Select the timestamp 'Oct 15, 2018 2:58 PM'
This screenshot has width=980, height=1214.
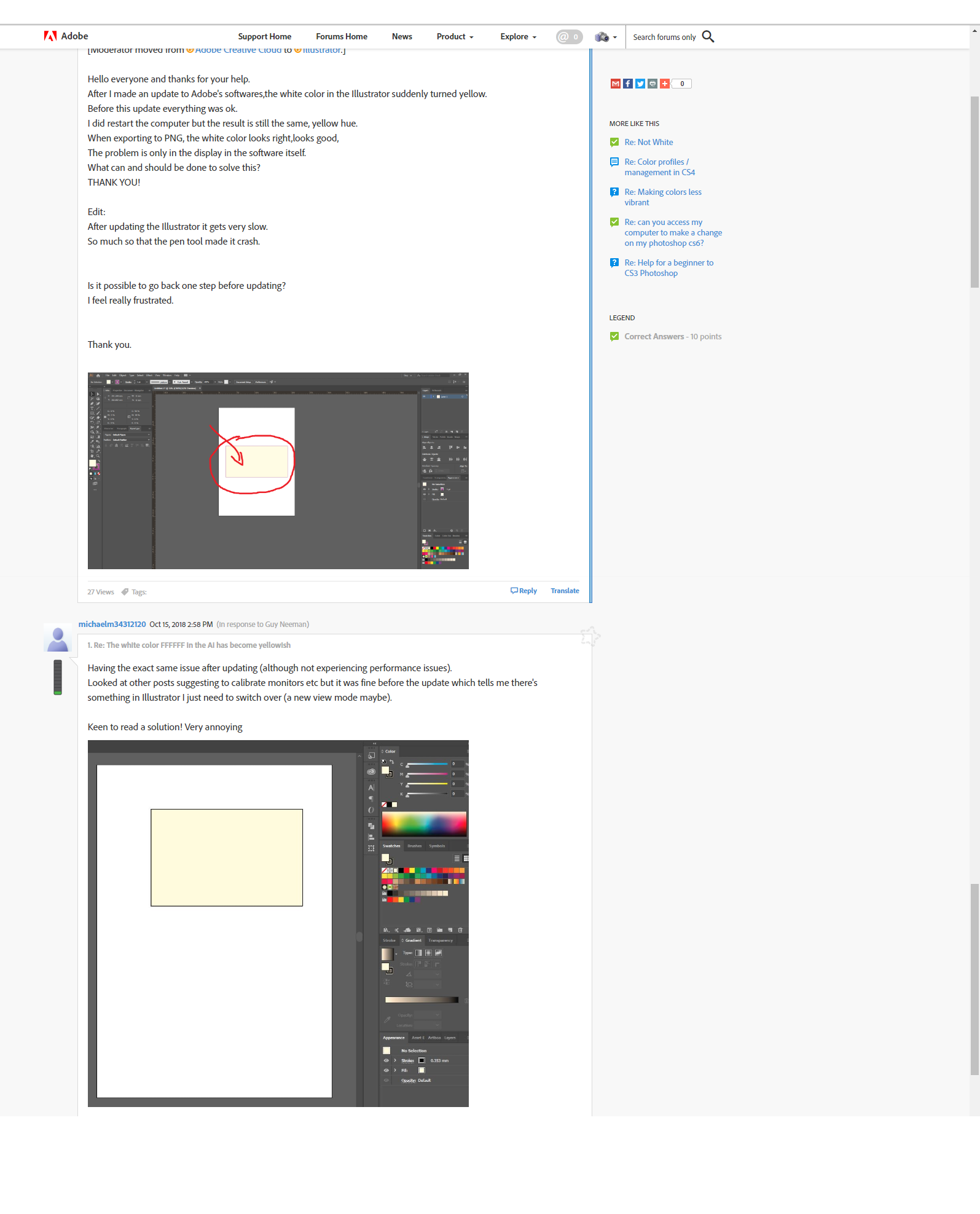[x=181, y=625]
